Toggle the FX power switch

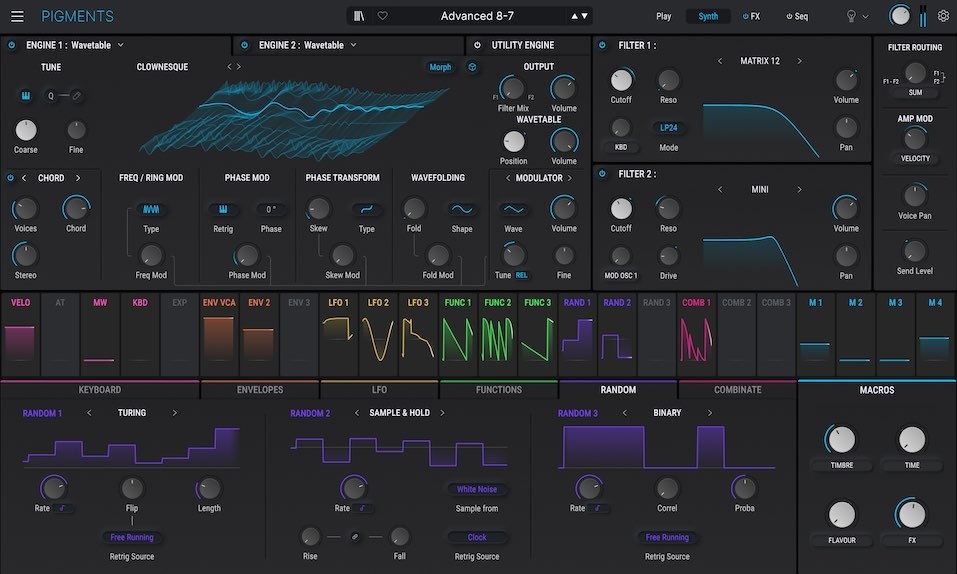pyautogui.click(x=745, y=16)
